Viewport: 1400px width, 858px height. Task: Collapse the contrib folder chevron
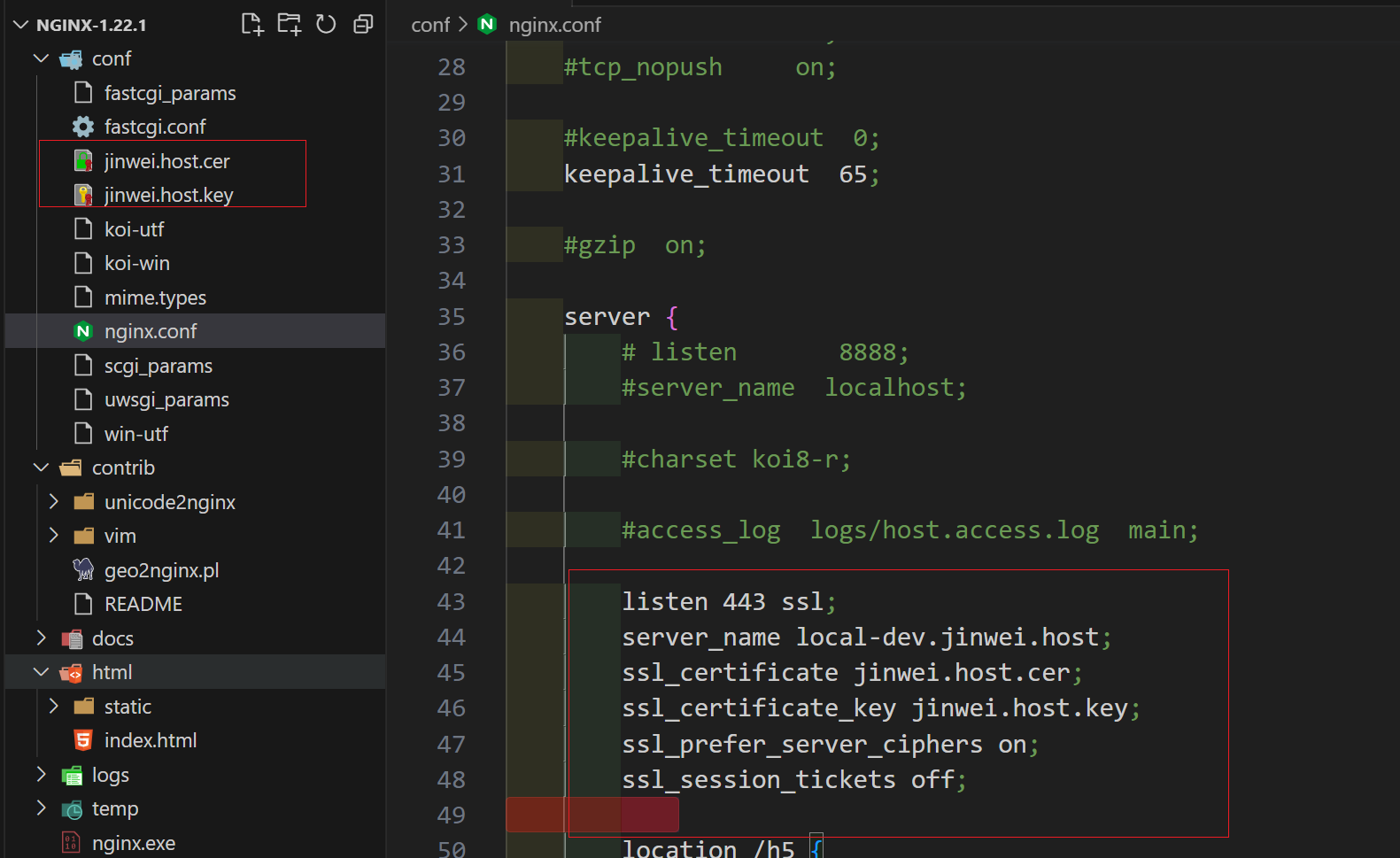coord(41,467)
